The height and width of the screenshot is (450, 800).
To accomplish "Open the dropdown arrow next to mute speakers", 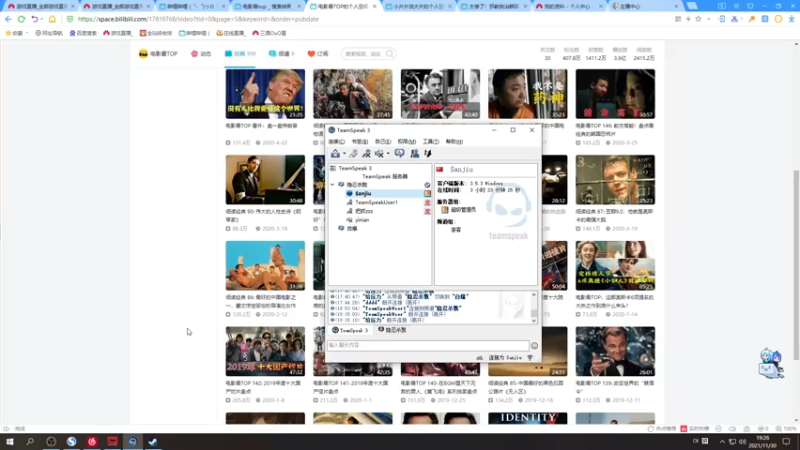I will point(388,154).
